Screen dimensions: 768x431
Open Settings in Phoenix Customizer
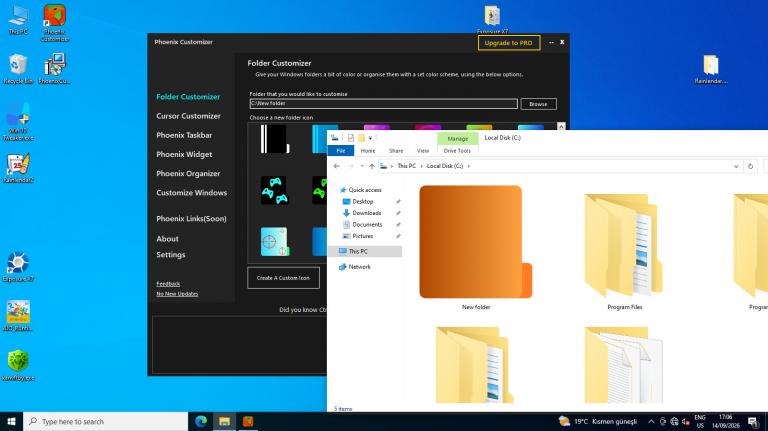[170, 255]
